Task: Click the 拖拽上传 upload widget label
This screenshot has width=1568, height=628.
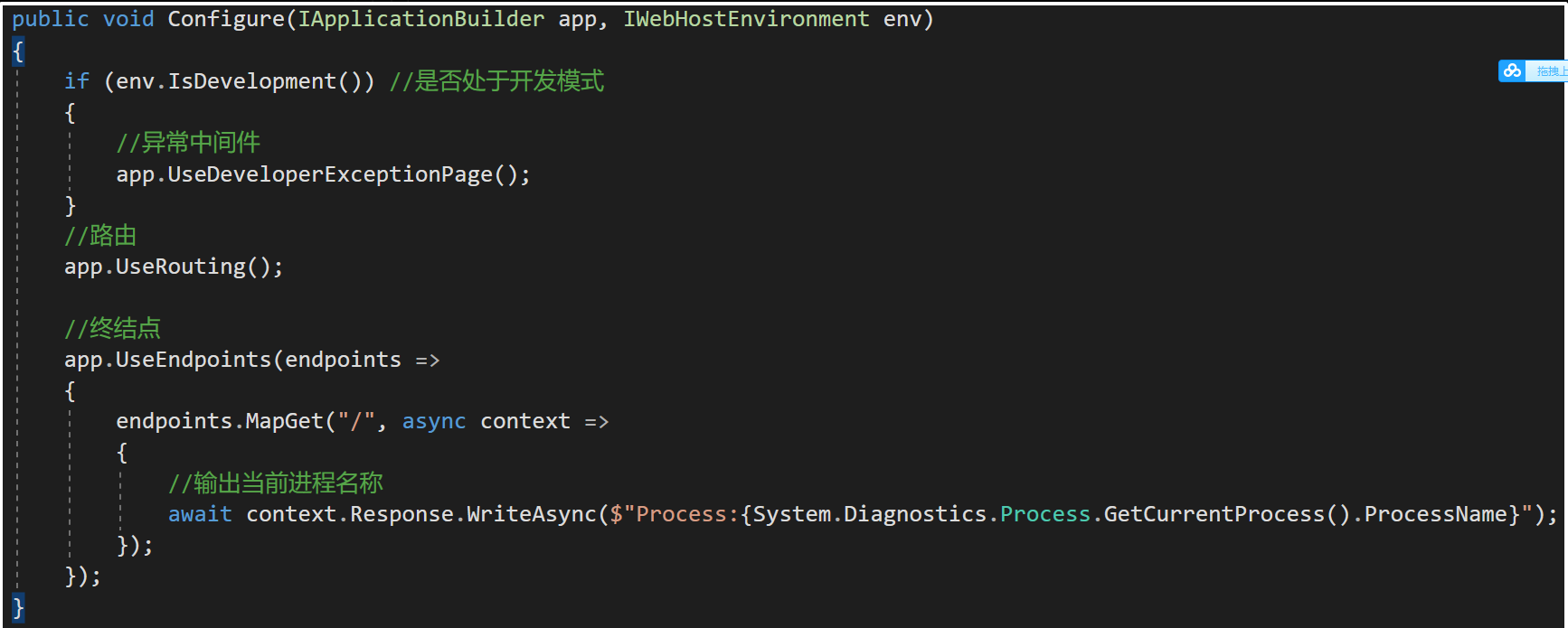Action: pos(1548,70)
